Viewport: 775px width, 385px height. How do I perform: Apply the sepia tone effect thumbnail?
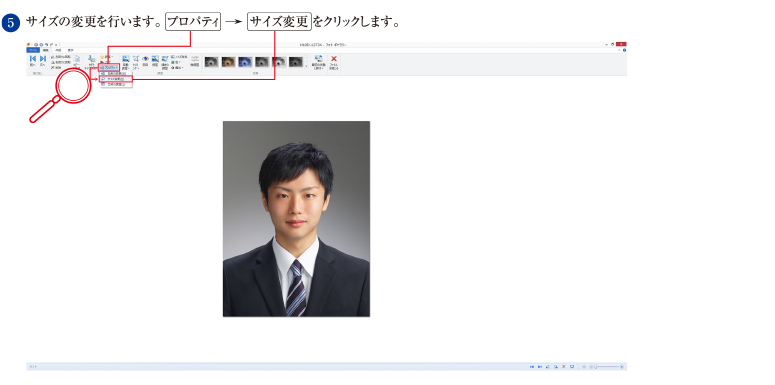coord(228,62)
